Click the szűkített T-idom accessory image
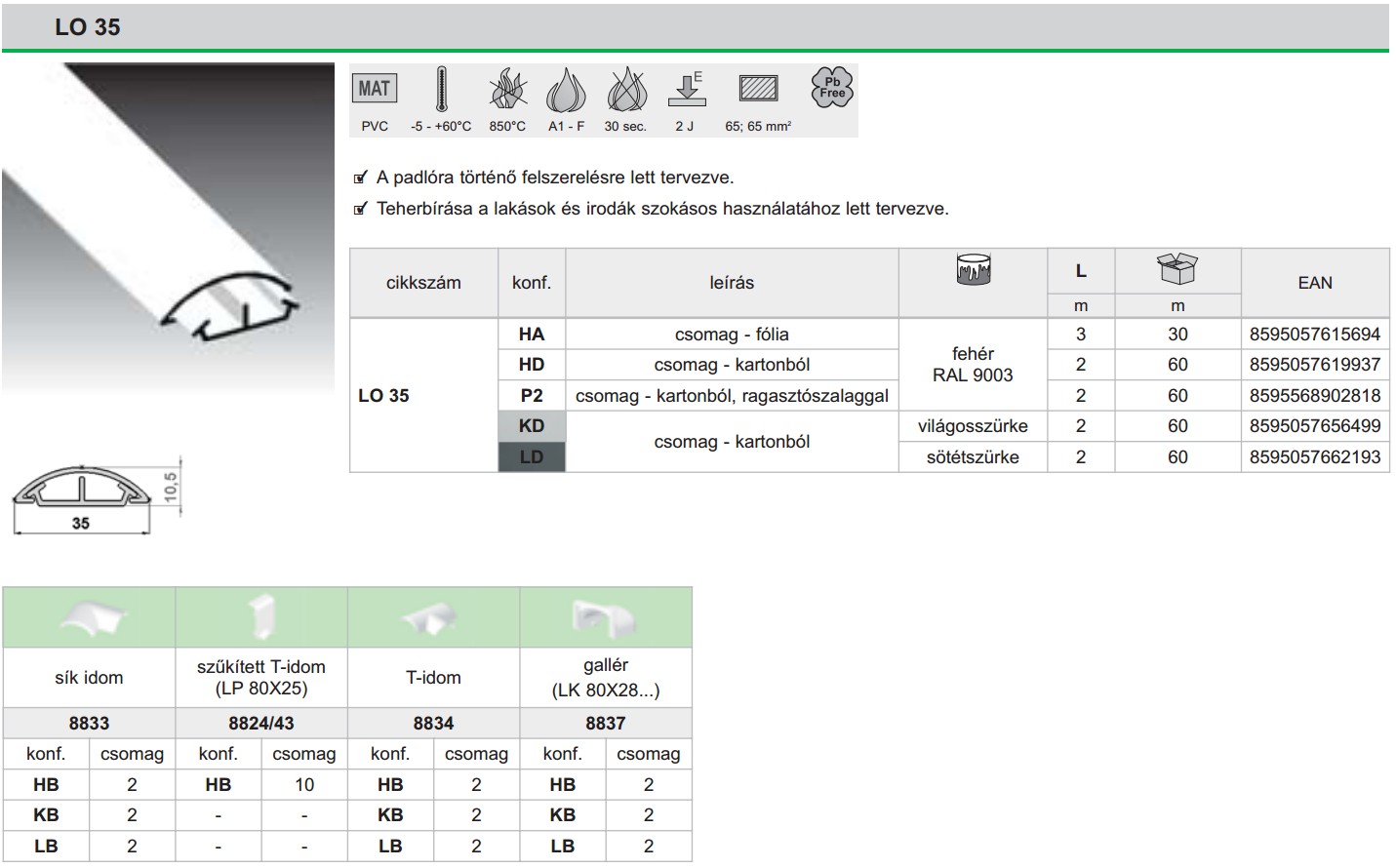This screenshot has height=868, width=1396. pos(261,617)
